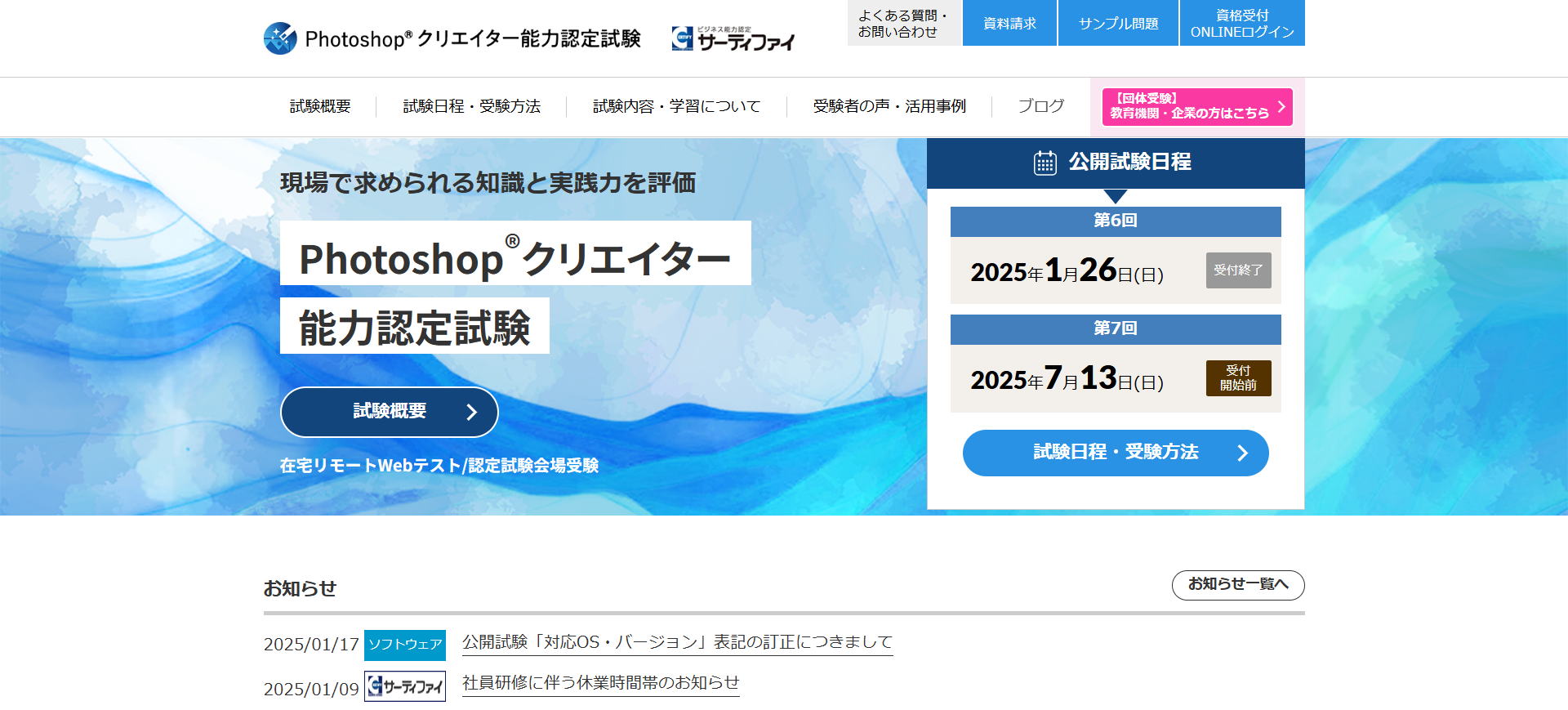The height and width of the screenshot is (710, 1568).
Task: Select 試験内容・学習について in navigation
Action: 676,106
